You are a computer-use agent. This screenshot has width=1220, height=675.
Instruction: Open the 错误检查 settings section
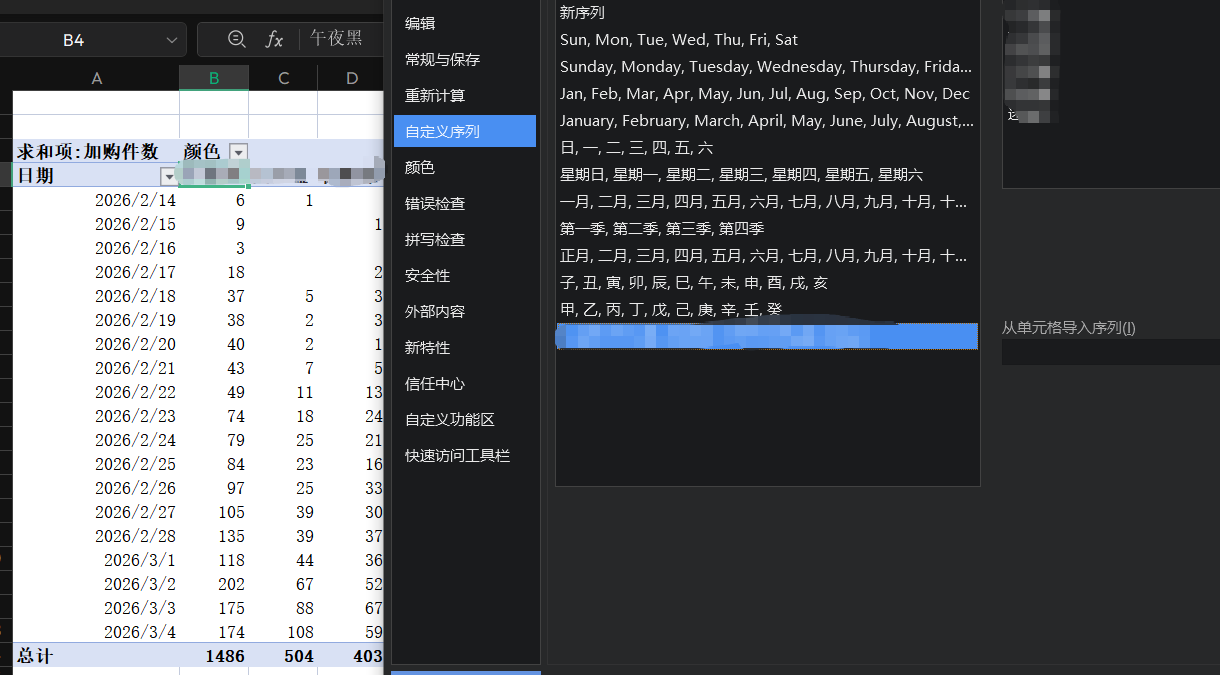point(434,203)
